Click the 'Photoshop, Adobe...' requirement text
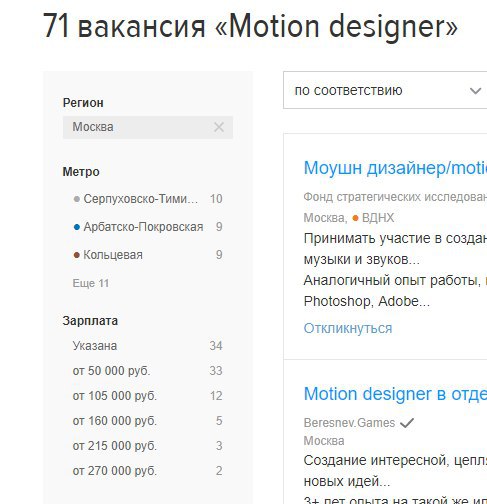 (x=367, y=301)
